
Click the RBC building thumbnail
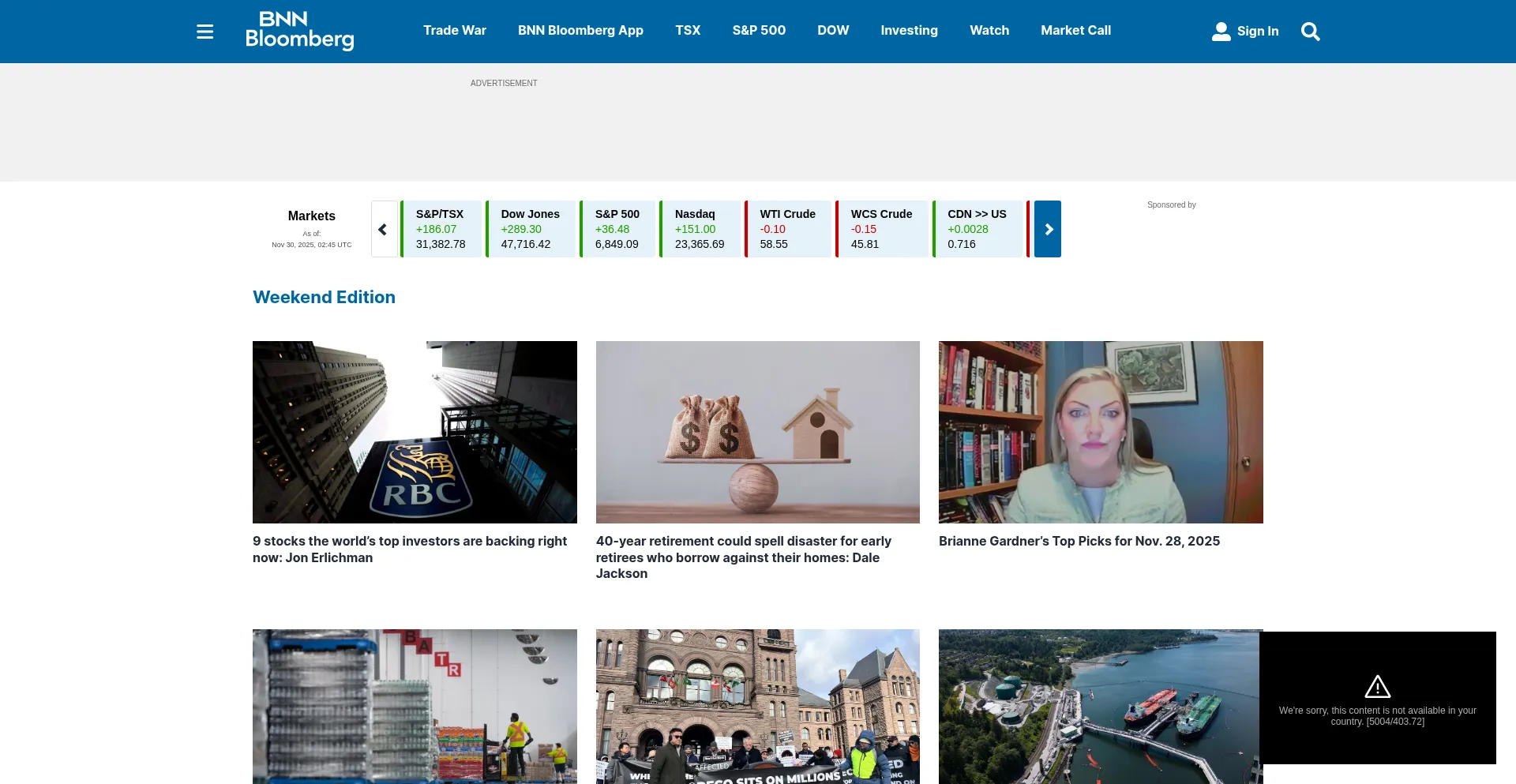coord(415,432)
